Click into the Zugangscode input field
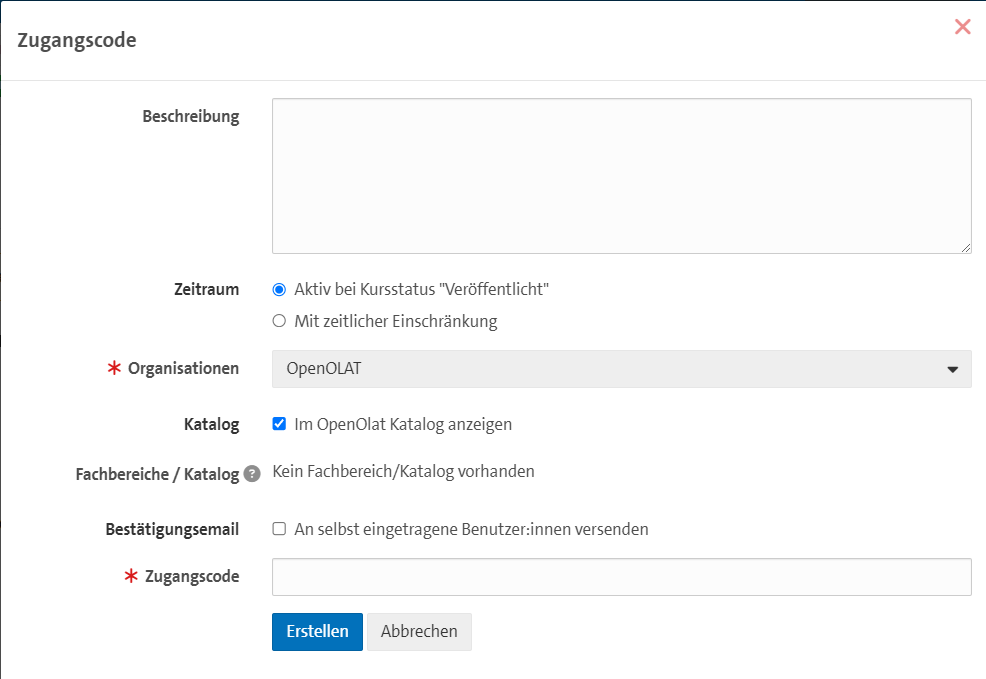 tap(620, 577)
